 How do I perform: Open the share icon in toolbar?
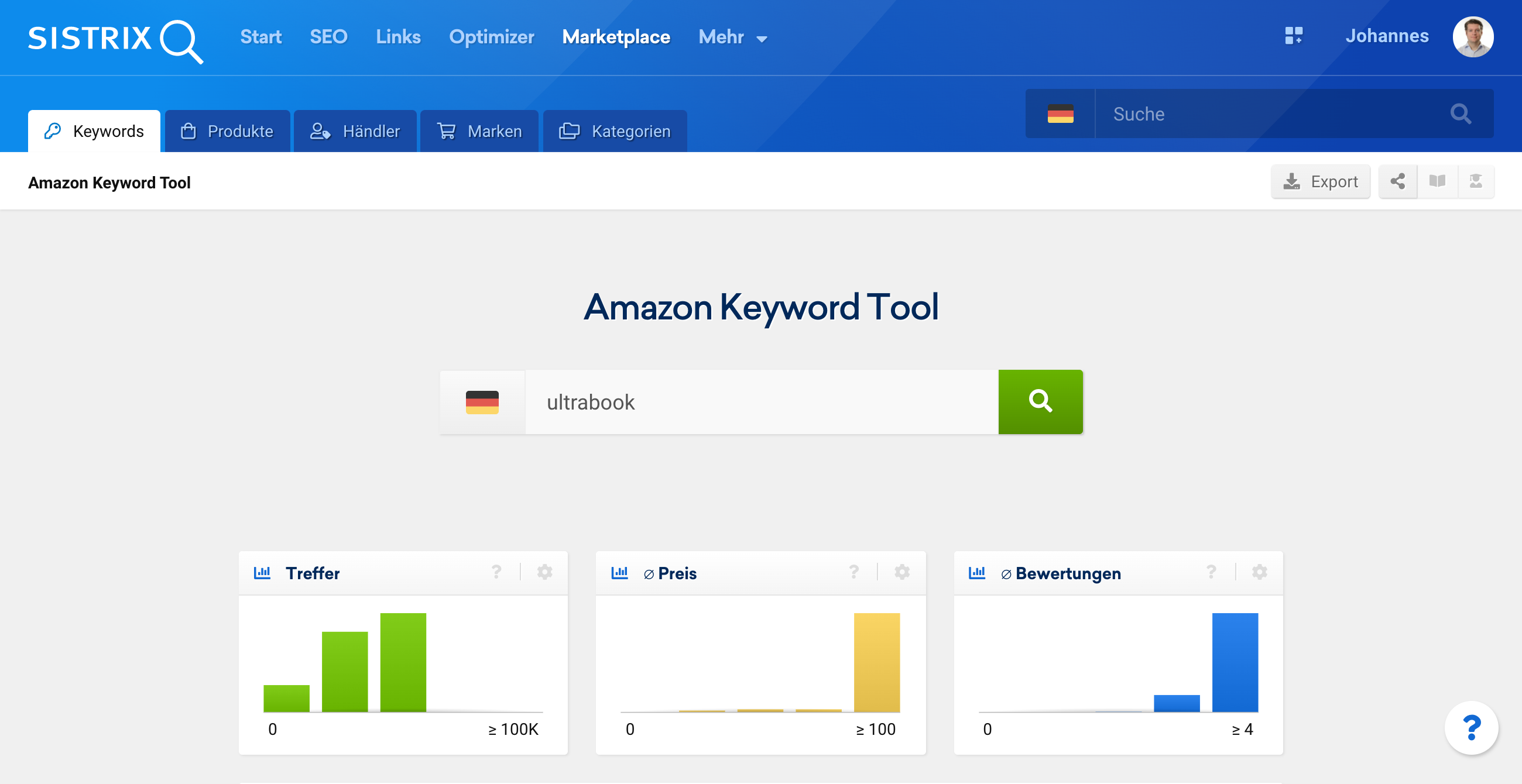(x=1397, y=181)
